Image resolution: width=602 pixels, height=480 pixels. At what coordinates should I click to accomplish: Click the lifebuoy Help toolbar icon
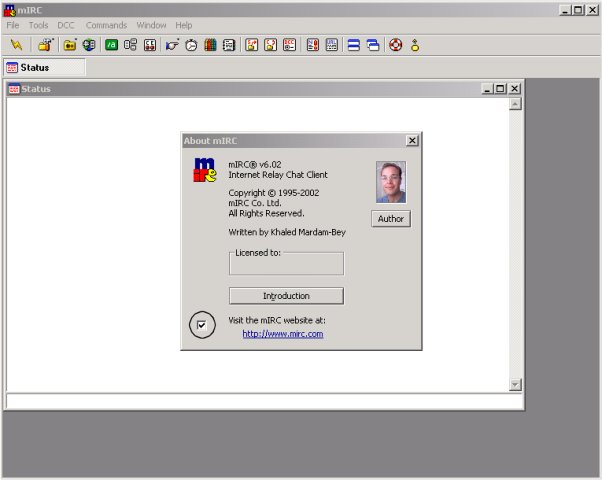[x=395, y=45]
